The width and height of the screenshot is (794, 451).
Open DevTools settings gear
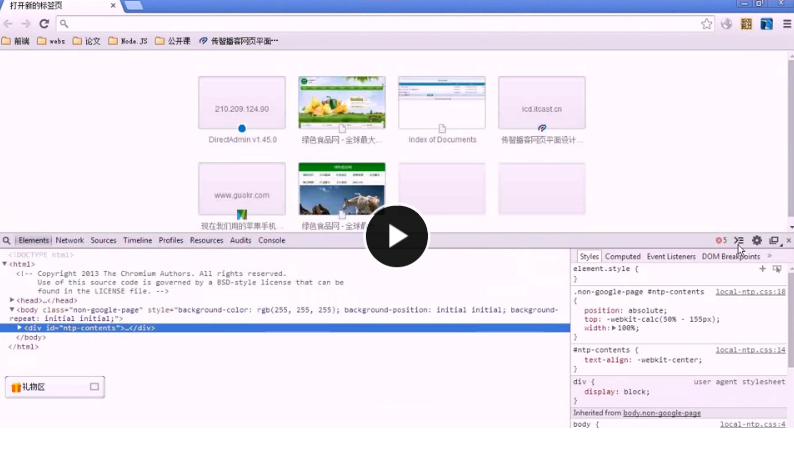point(757,240)
